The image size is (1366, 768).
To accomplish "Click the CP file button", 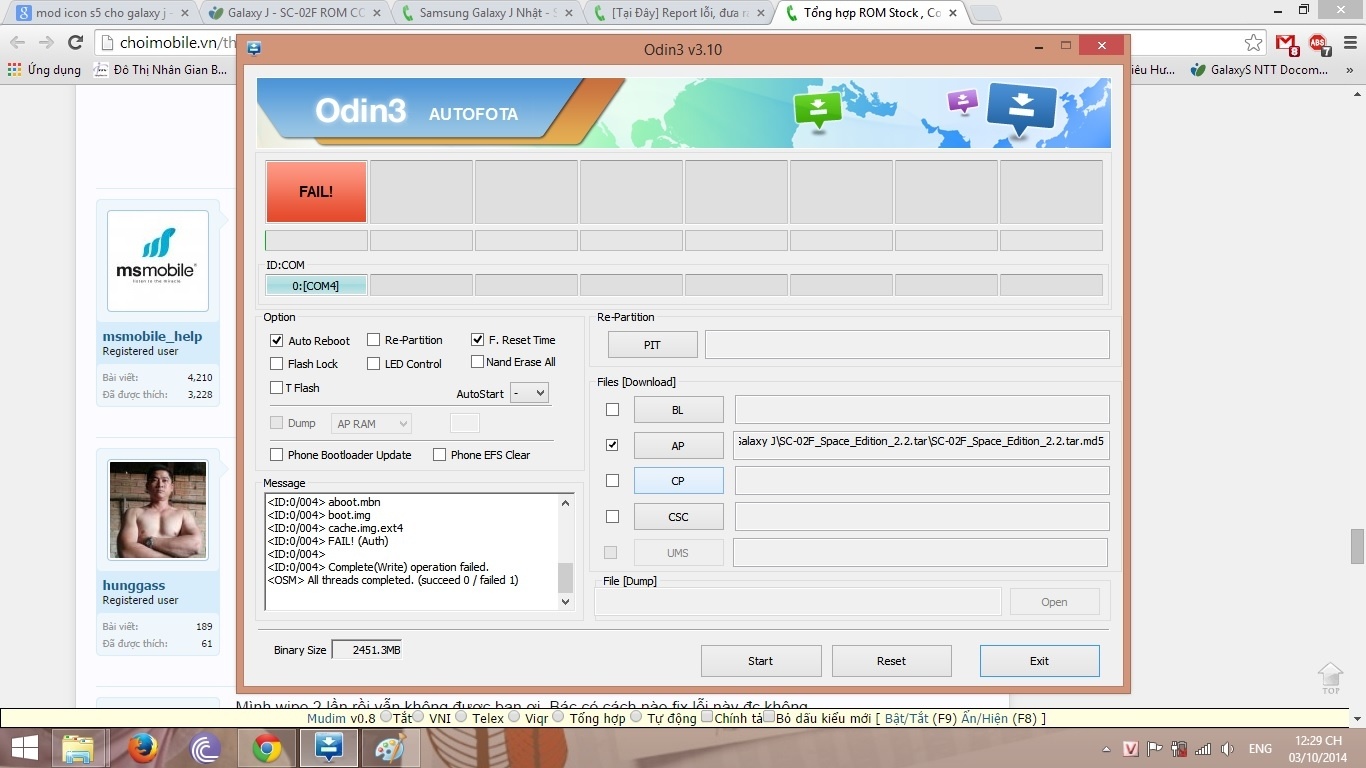I will [x=678, y=480].
